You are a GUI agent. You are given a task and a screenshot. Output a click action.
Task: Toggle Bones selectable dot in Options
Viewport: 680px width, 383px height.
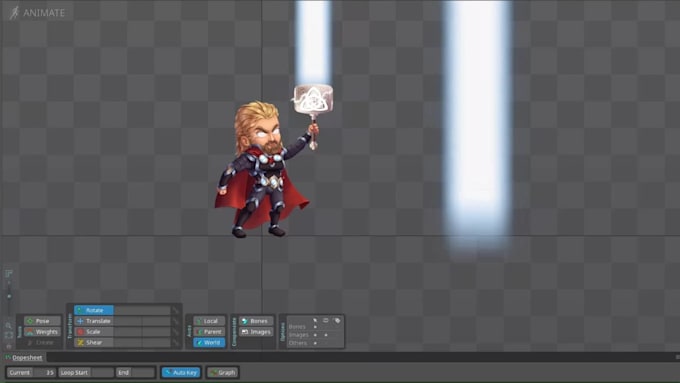point(315,327)
